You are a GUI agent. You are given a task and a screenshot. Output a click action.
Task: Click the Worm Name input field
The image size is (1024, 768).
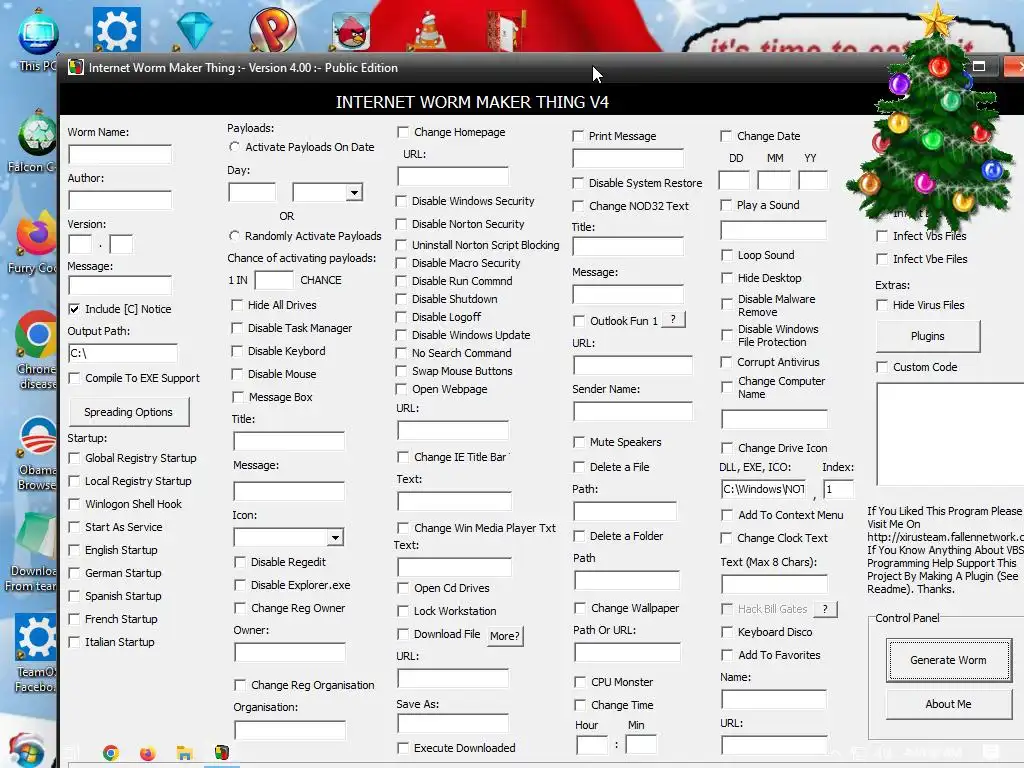click(120, 154)
